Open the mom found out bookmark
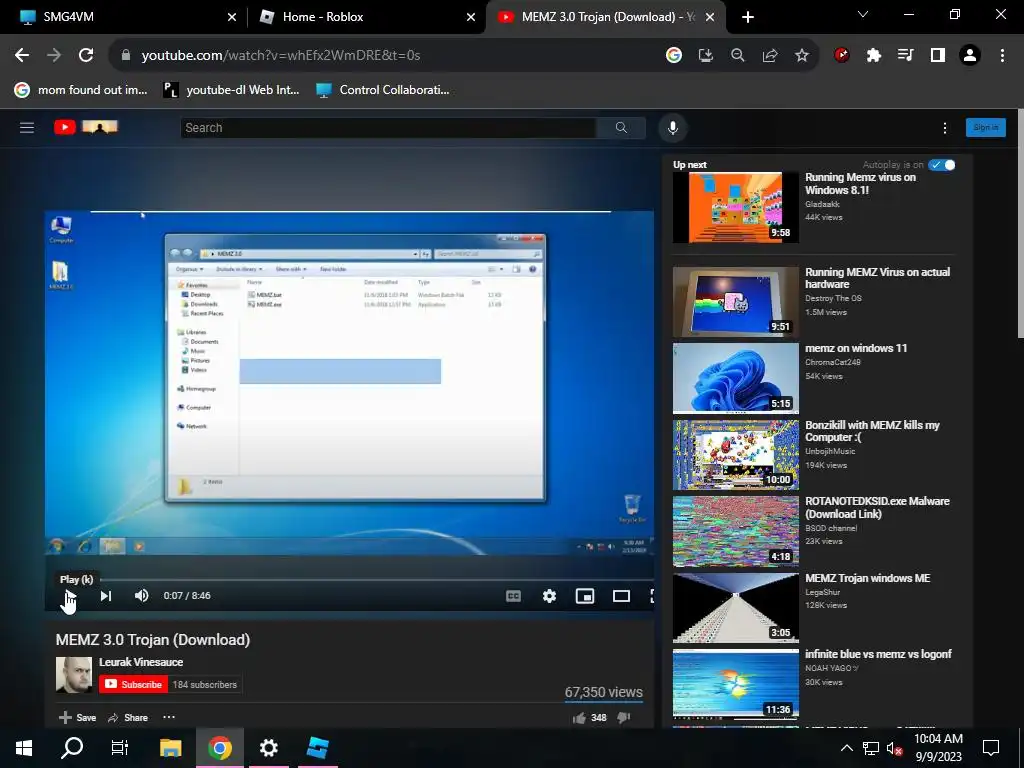 point(82,90)
